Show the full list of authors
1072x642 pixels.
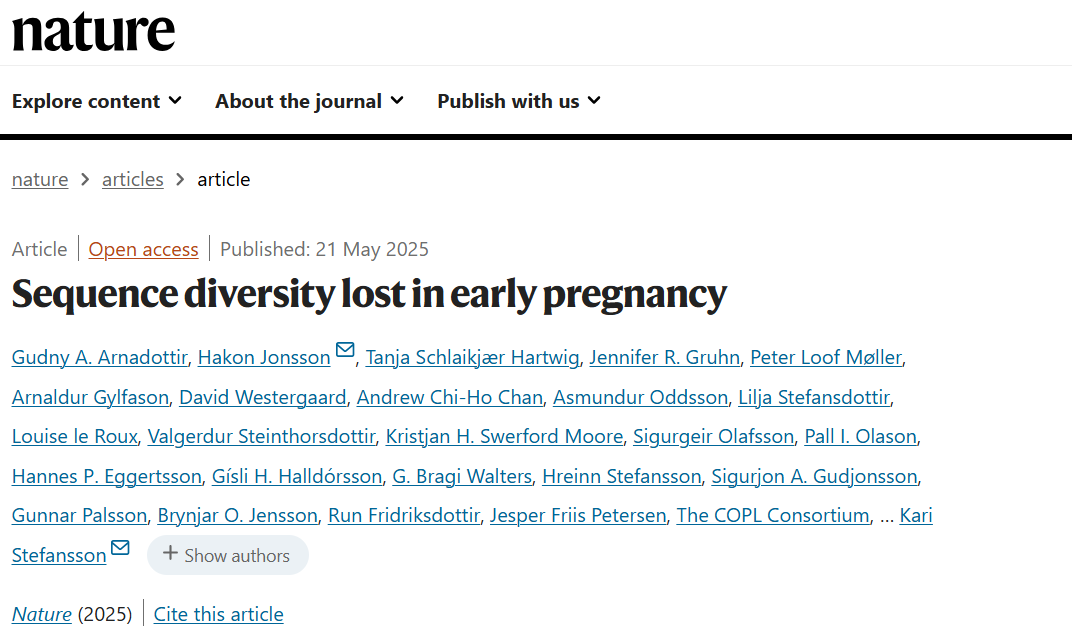pos(228,555)
